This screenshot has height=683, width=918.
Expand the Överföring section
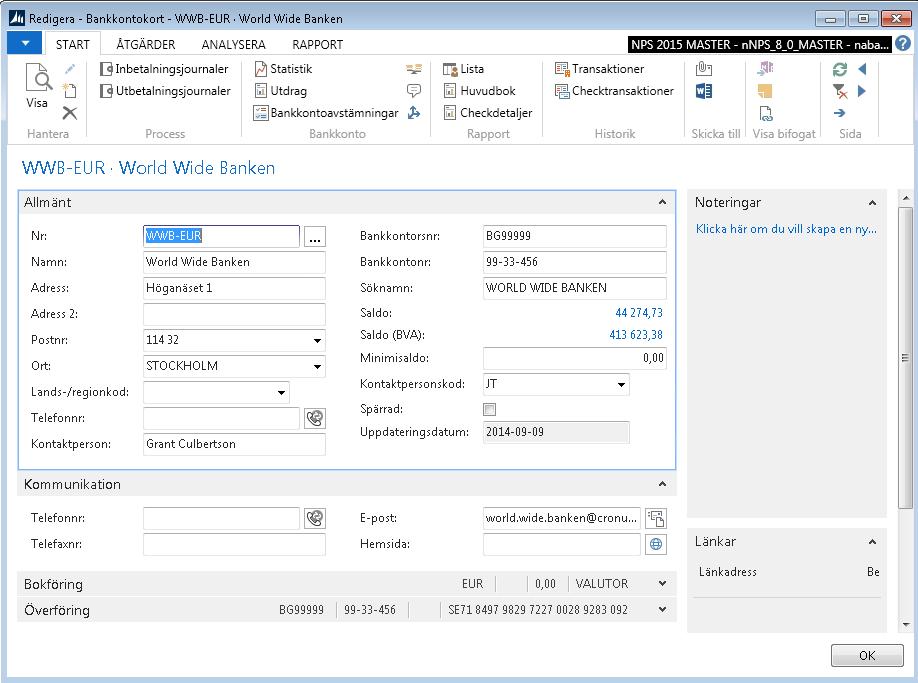coord(662,609)
